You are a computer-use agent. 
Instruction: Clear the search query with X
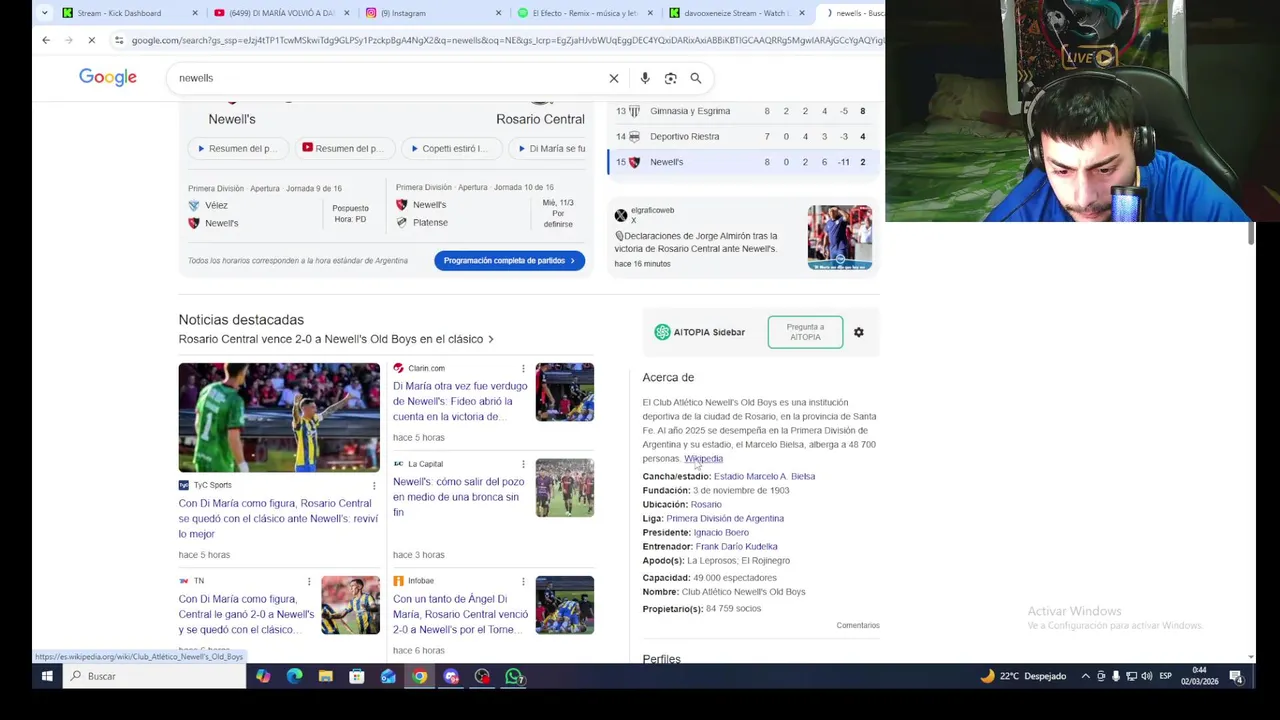614,78
